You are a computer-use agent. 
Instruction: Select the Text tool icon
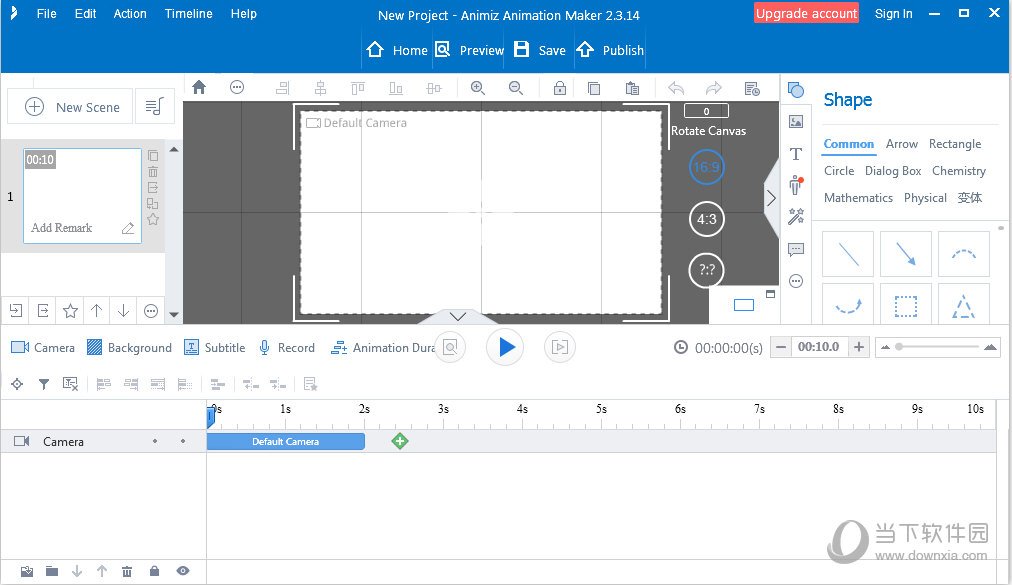796,154
